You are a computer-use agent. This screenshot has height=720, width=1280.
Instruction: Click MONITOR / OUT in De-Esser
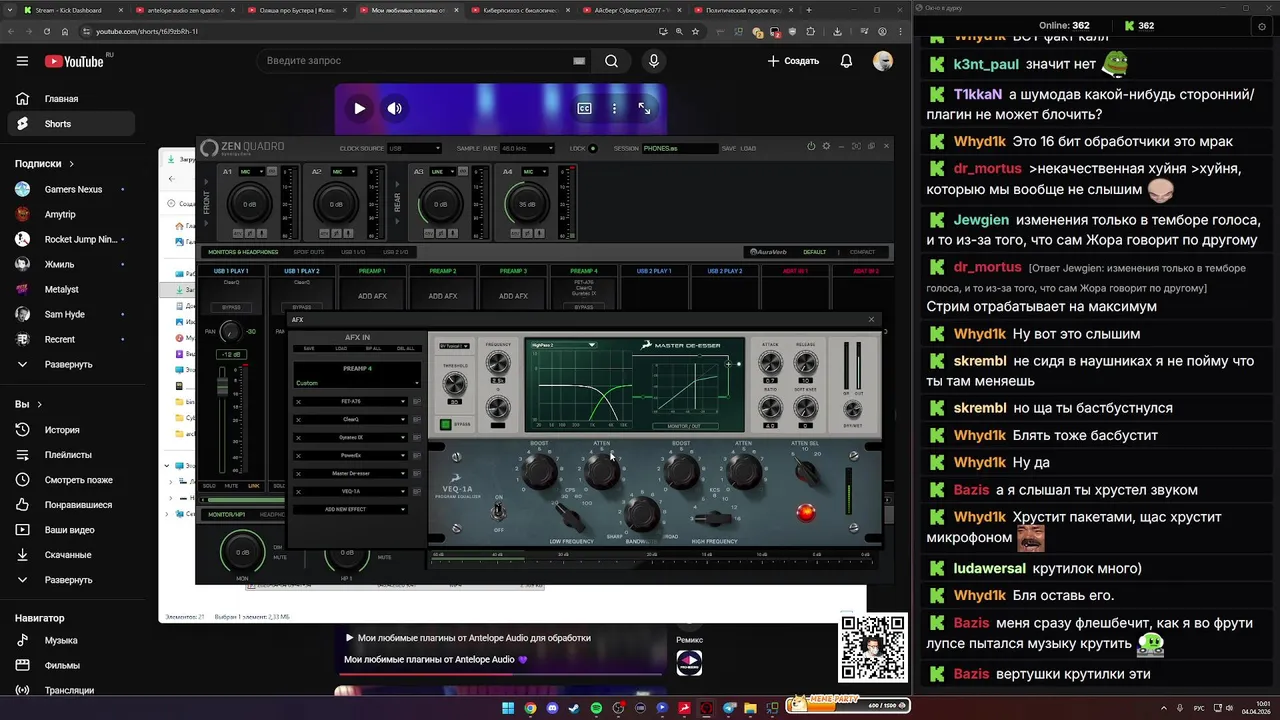[684, 427]
